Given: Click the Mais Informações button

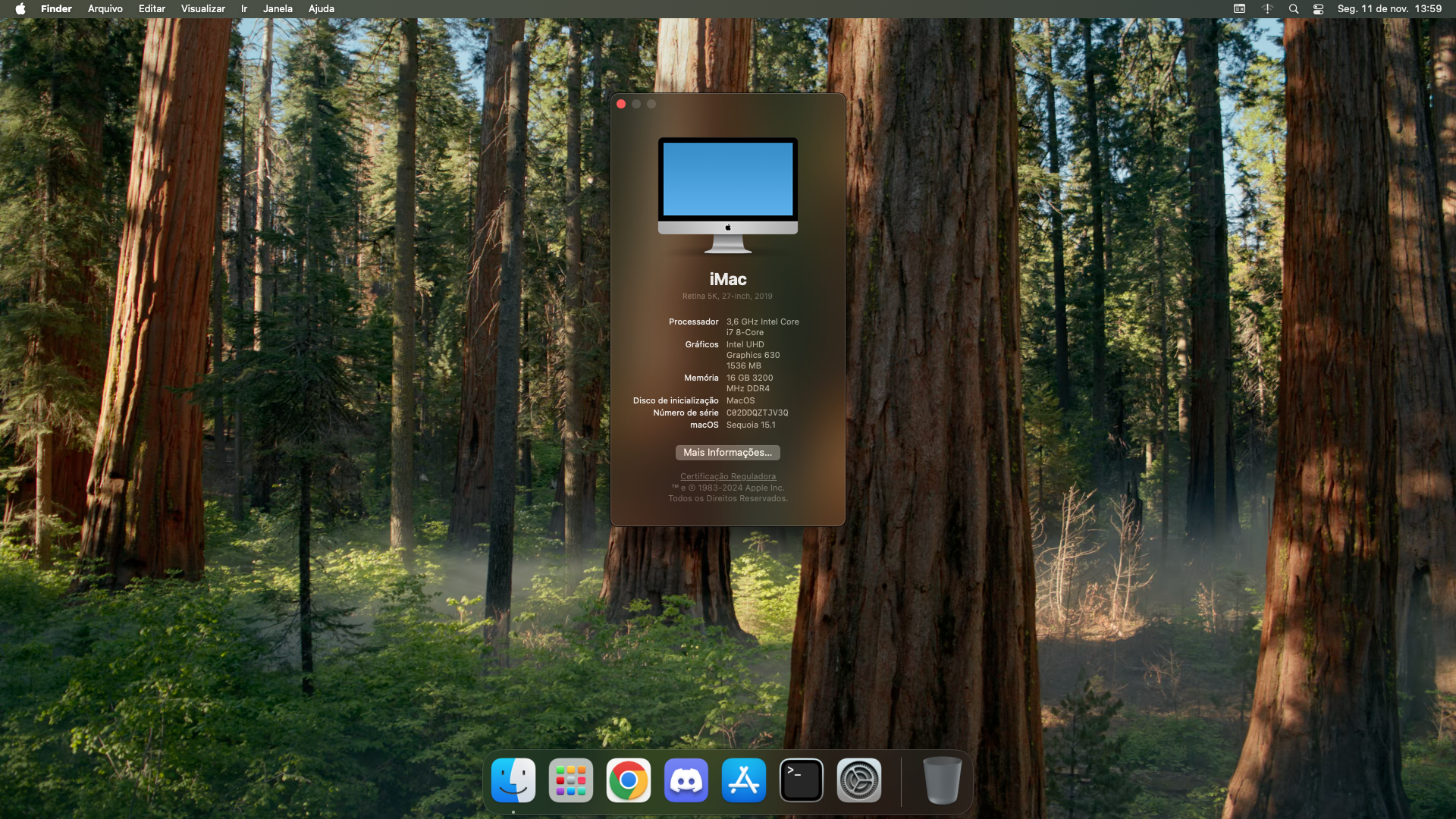Looking at the screenshot, I should click(727, 453).
